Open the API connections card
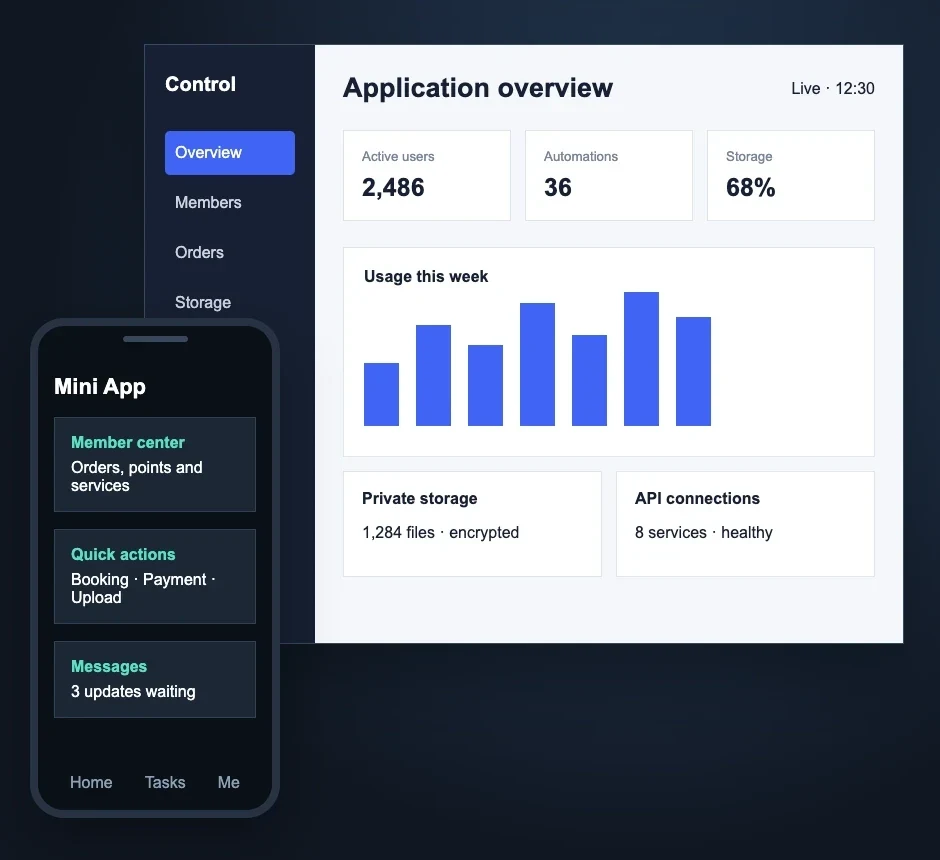The width and height of the screenshot is (940, 860). pyautogui.click(x=745, y=524)
